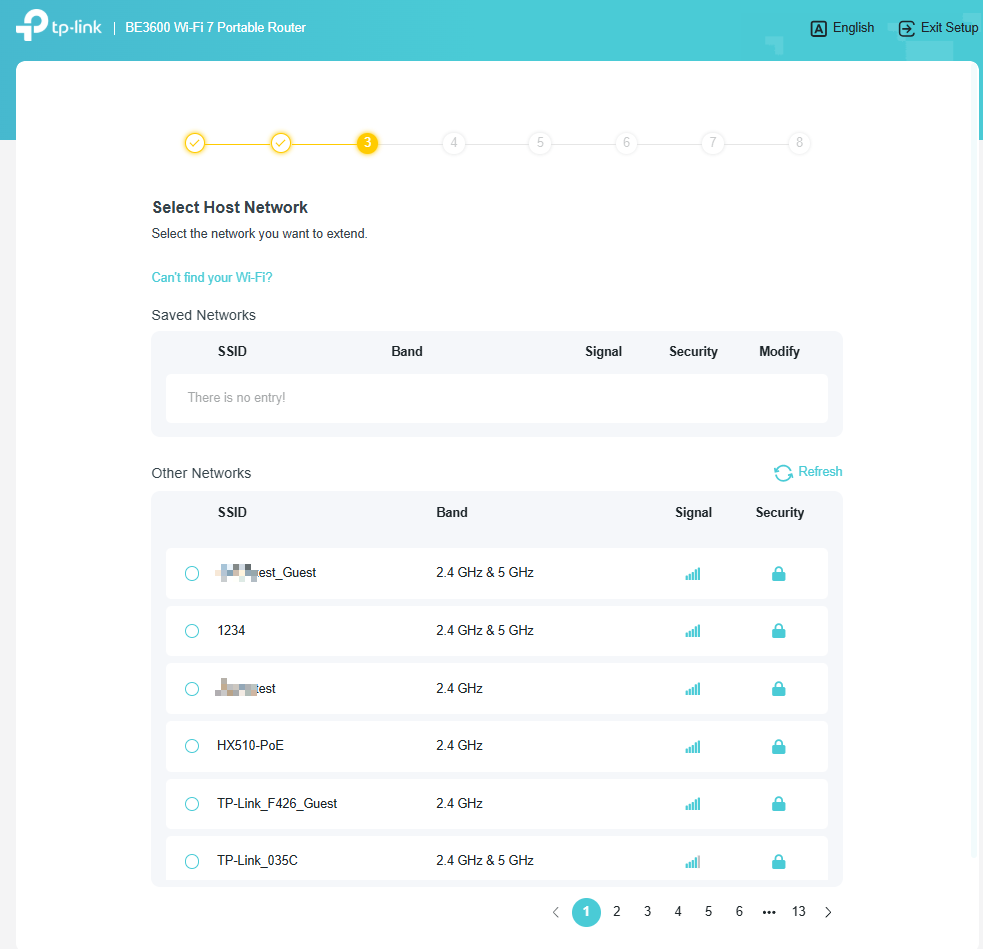Click the step 4 circle in progress bar
Viewport: 983px width, 949px height.
click(x=453, y=143)
